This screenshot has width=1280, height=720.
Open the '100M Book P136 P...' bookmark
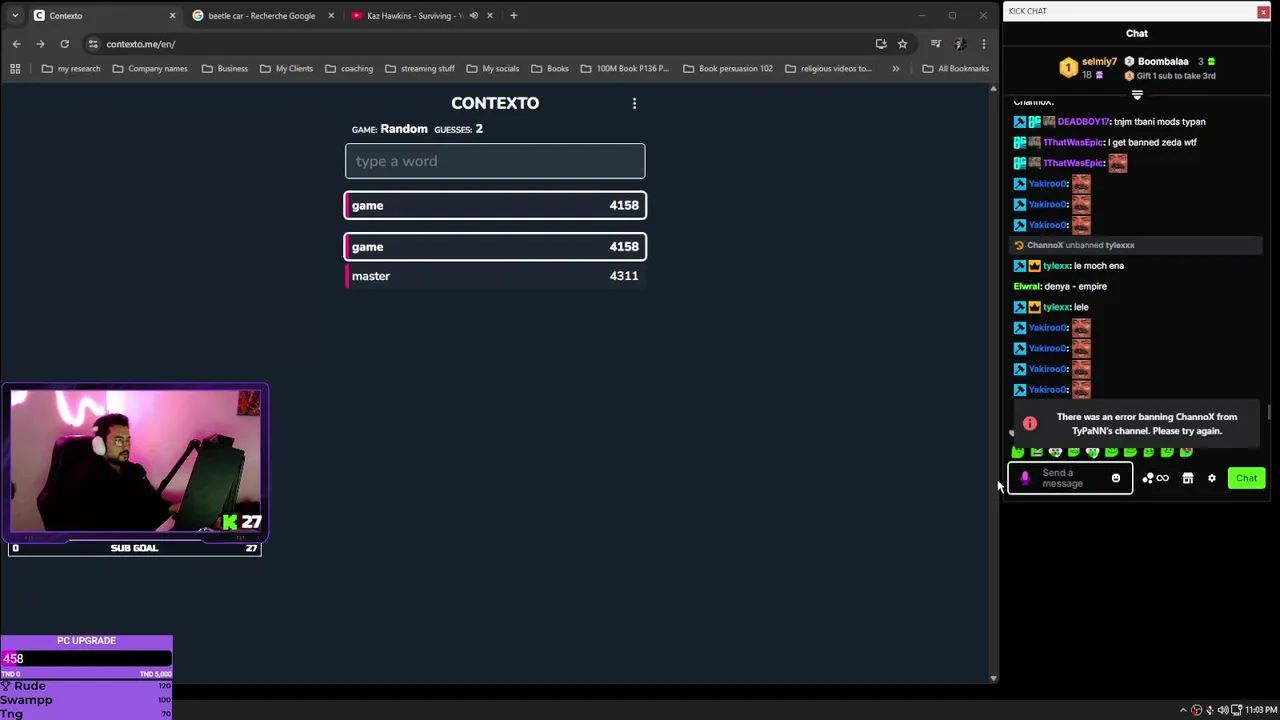624,69
